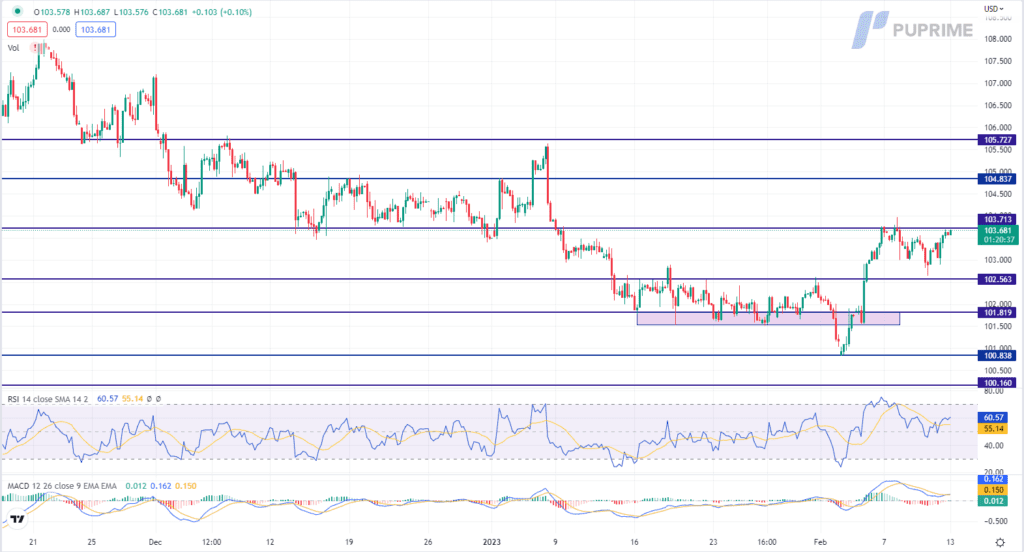
Task: Click the 0.000 spread value
Action: [61, 29]
